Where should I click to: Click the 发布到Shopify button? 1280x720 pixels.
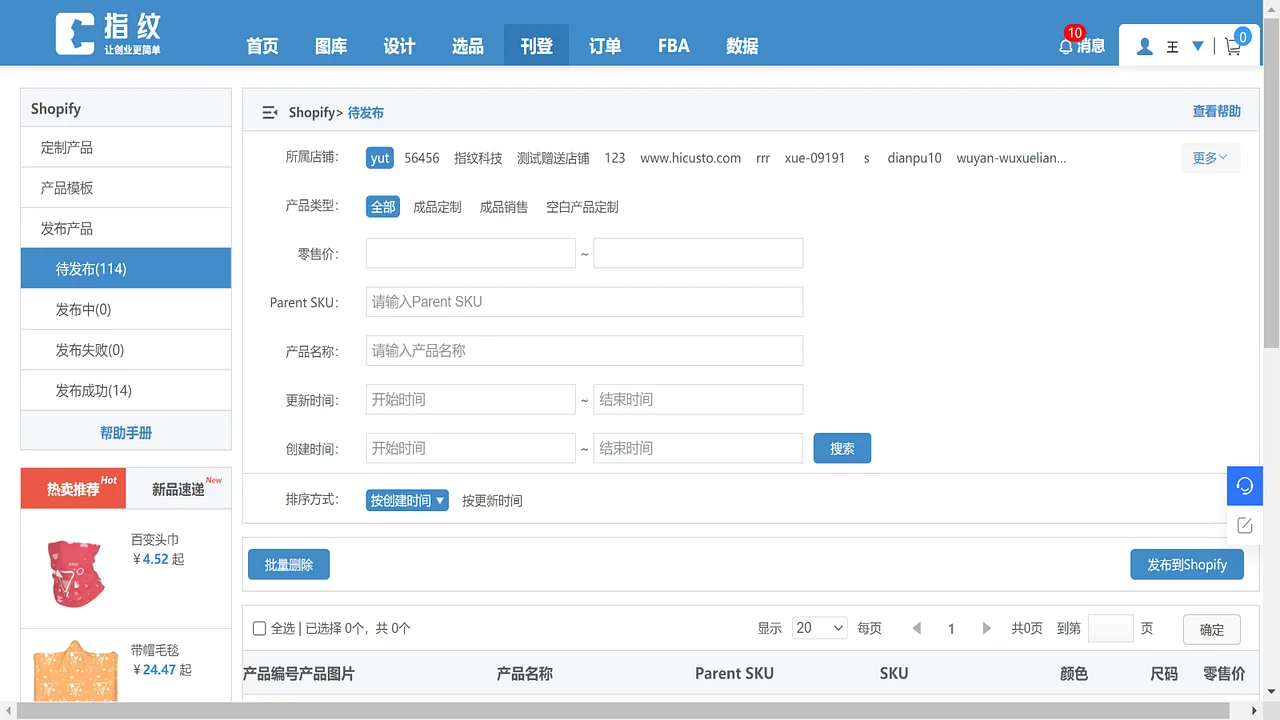[x=1187, y=564]
